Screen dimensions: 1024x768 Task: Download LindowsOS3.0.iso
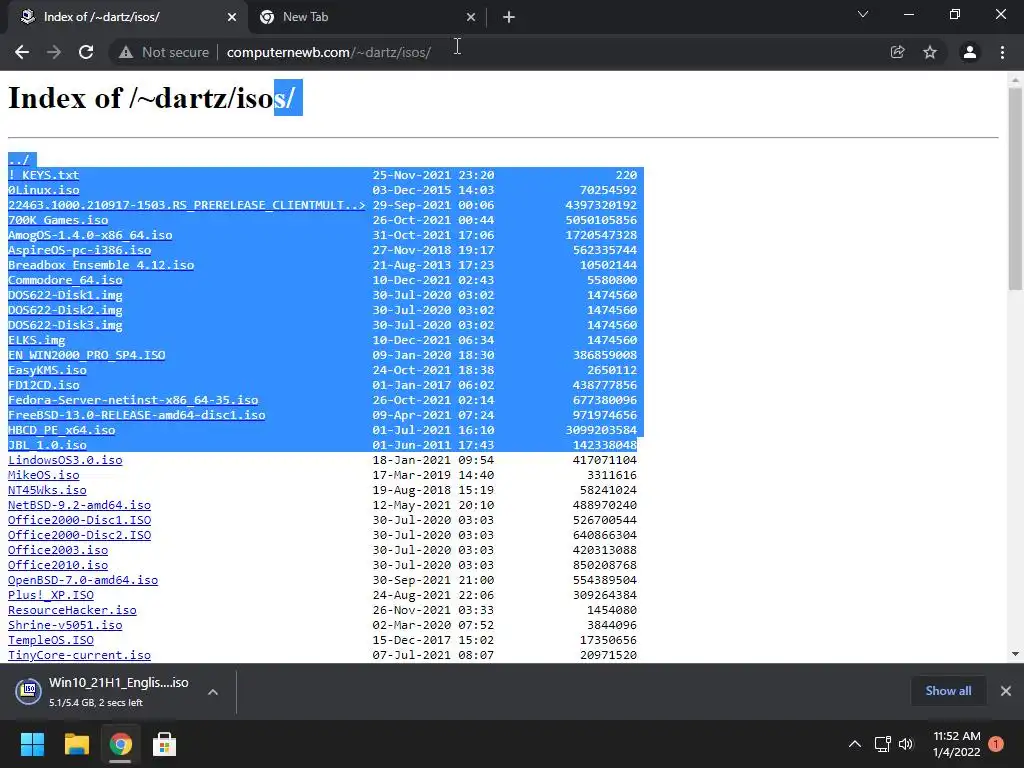[65, 460]
